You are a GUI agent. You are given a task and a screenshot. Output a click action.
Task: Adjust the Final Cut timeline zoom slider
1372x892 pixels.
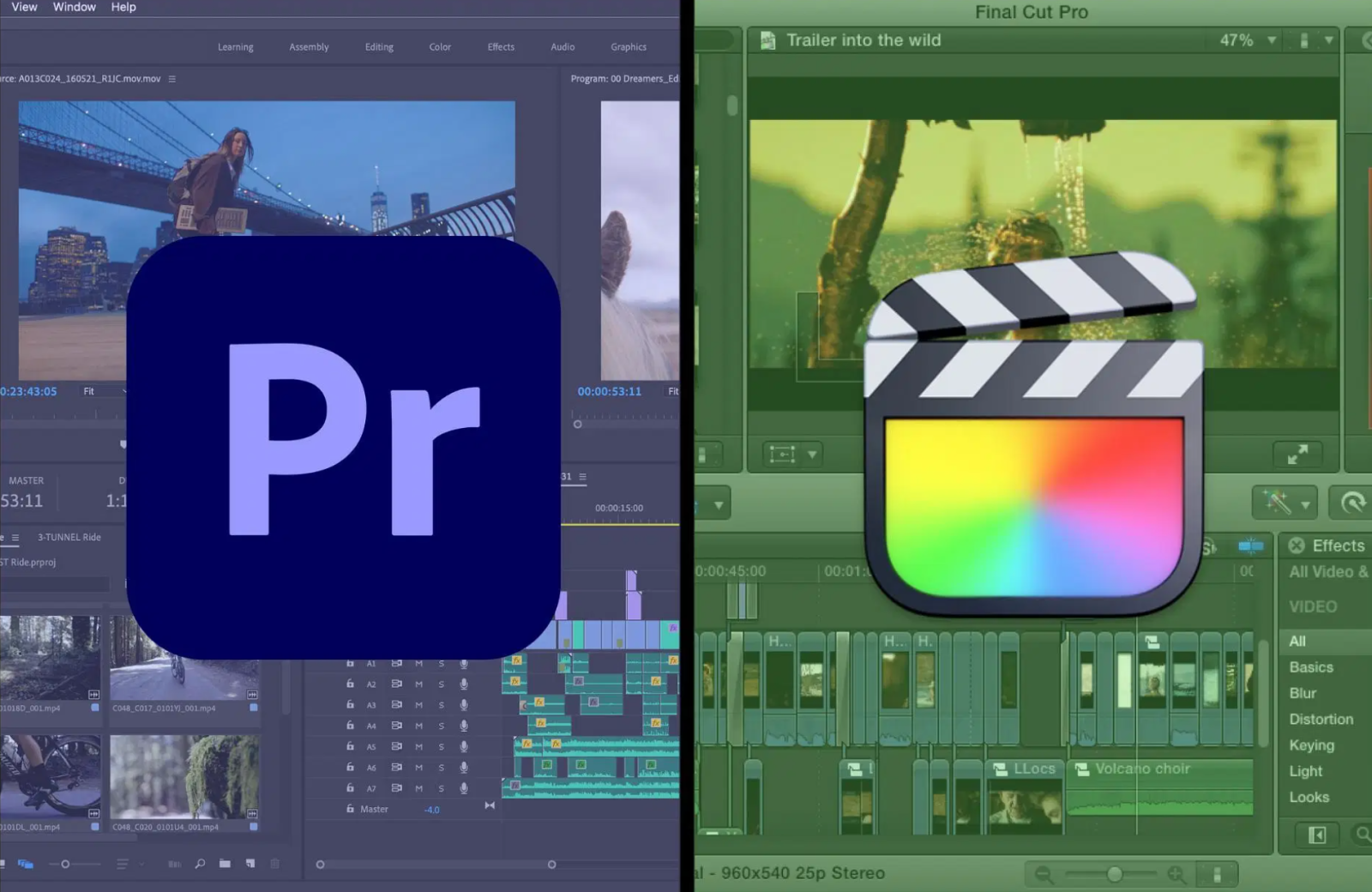(x=1113, y=874)
